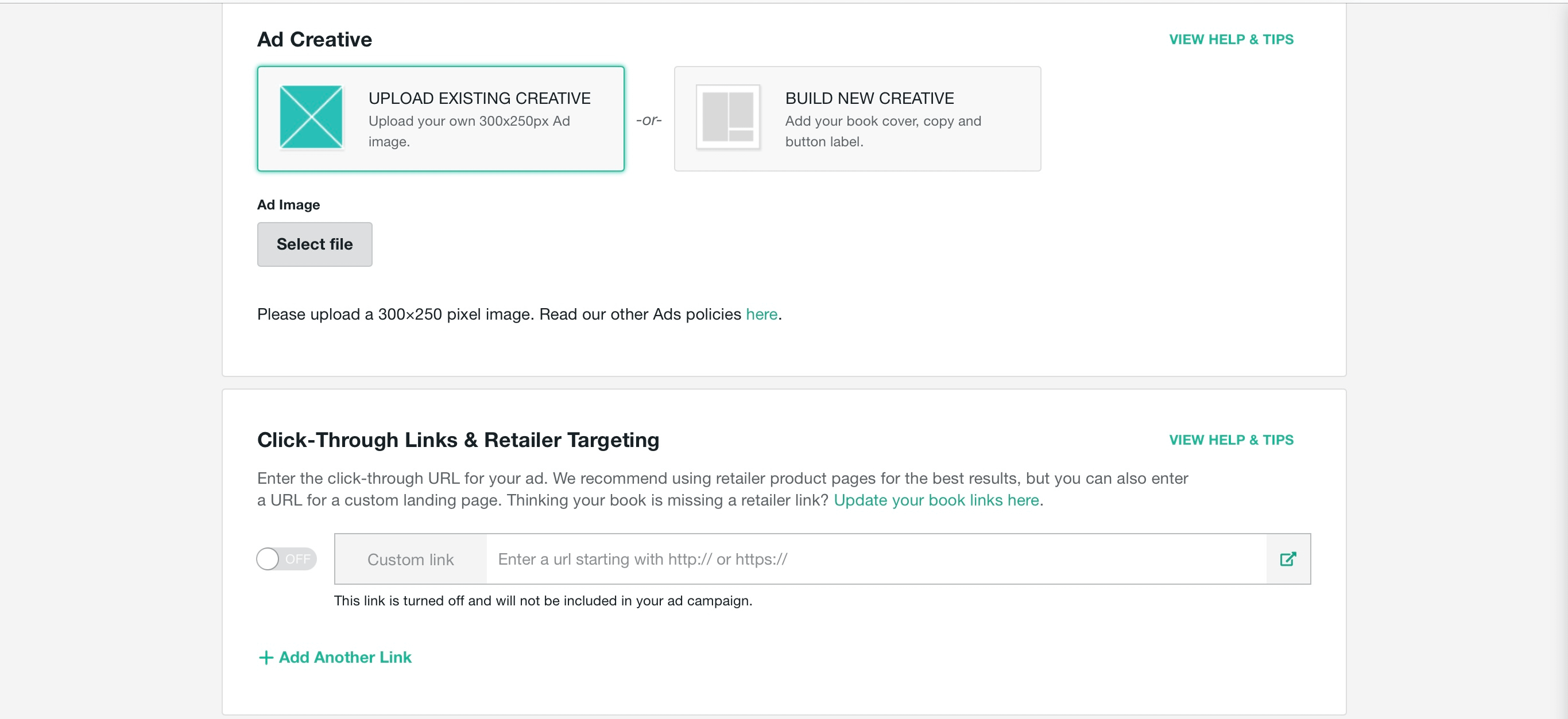Open the custom link external-link icon
The image size is (1568, 719).
tap(1288, 559)
